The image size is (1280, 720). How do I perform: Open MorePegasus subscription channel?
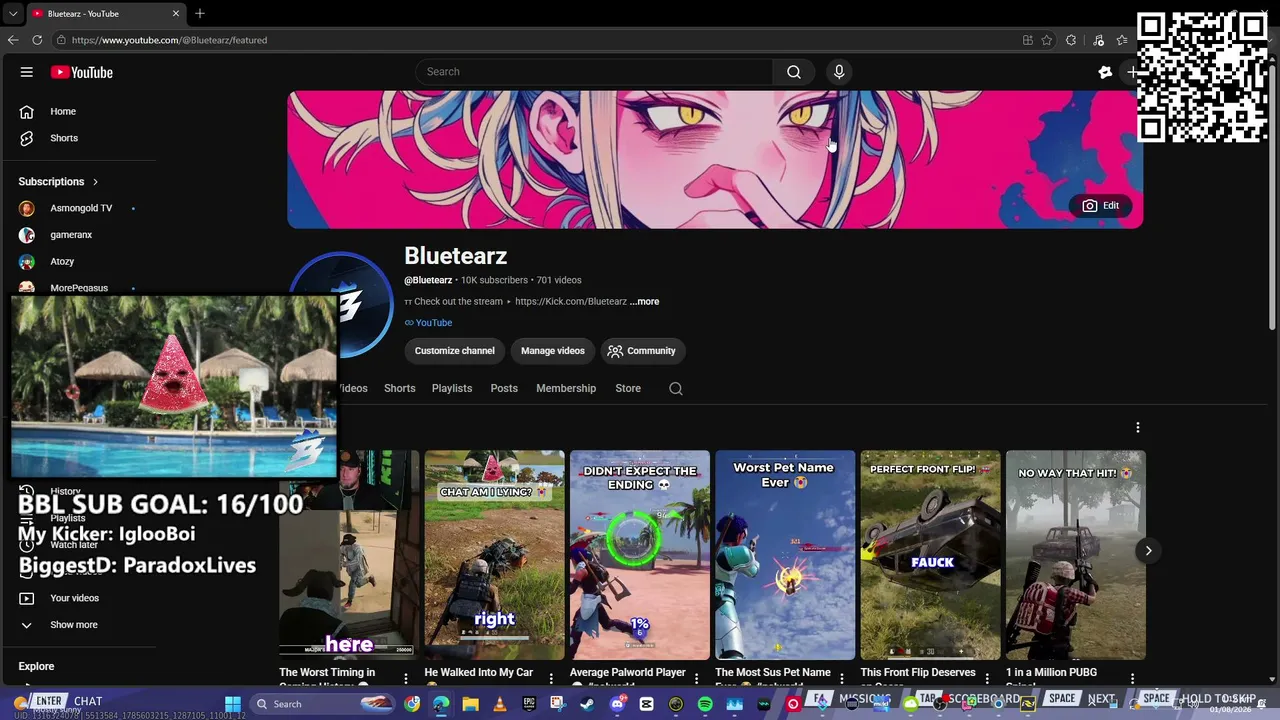80,288
